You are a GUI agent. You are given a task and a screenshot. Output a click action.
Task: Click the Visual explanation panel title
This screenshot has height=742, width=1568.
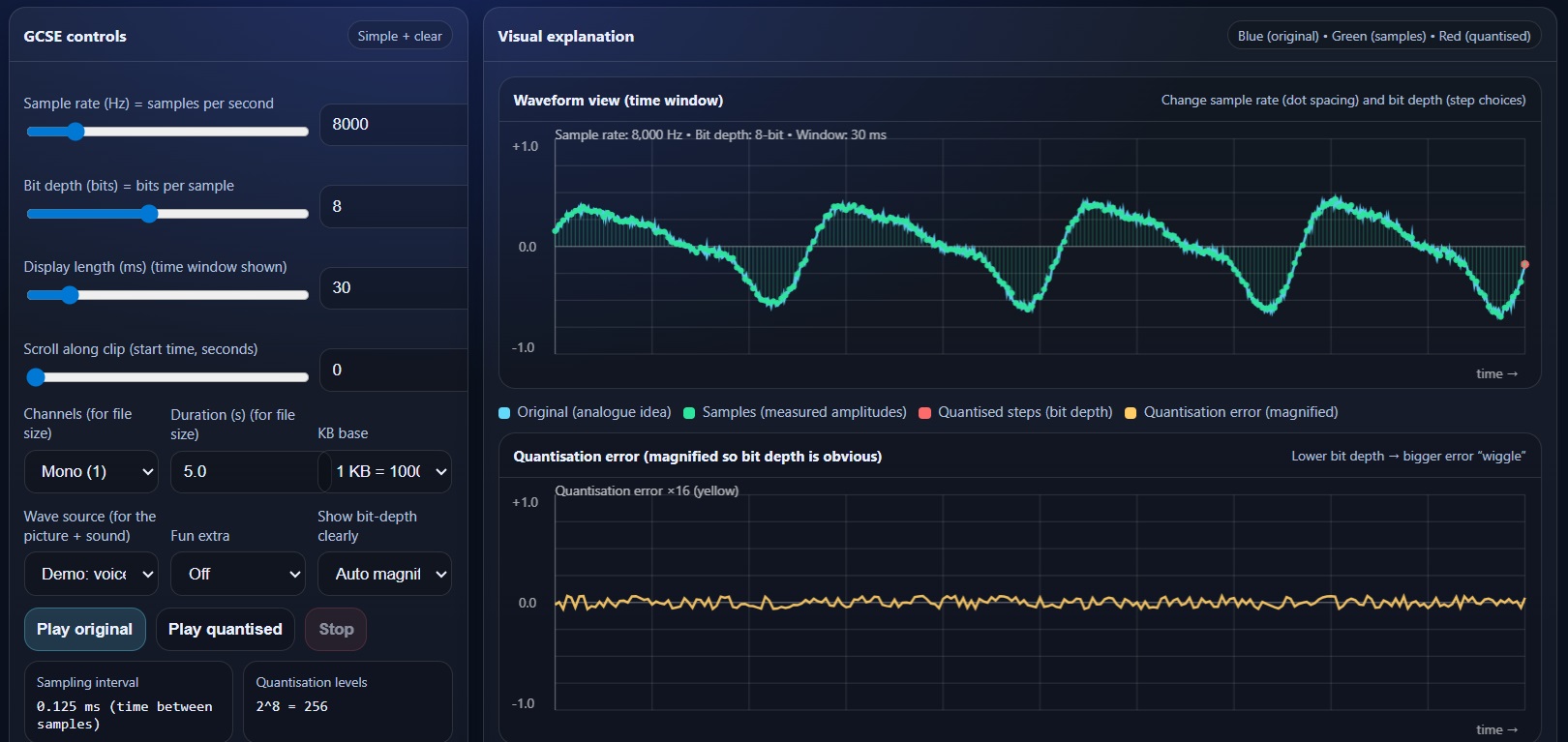(566, 37)
